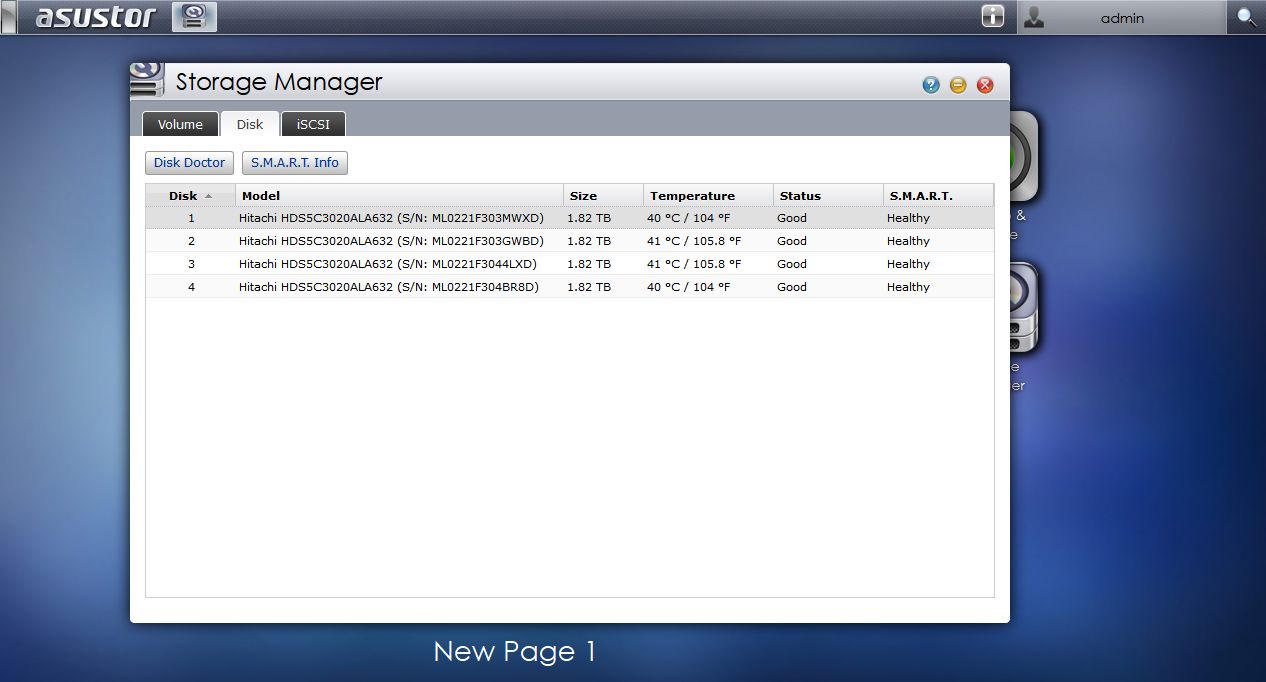The height and width of the screenshot is (682, 1266).
Task: Select disk with serial ML0221F303GWBD
Action: [x=570, y=241]
